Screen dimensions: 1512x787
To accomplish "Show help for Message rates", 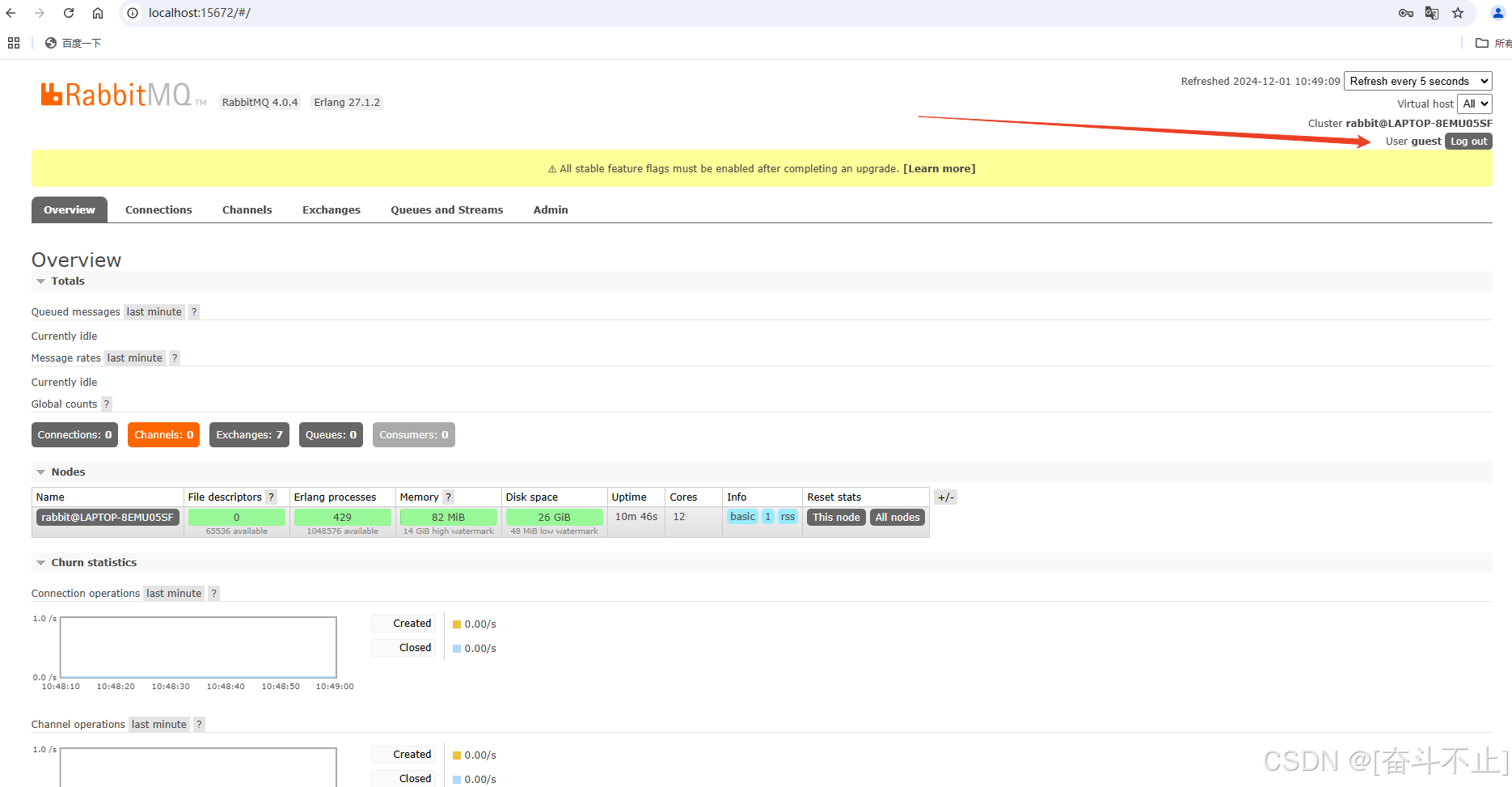I will (x=175, y=358).
